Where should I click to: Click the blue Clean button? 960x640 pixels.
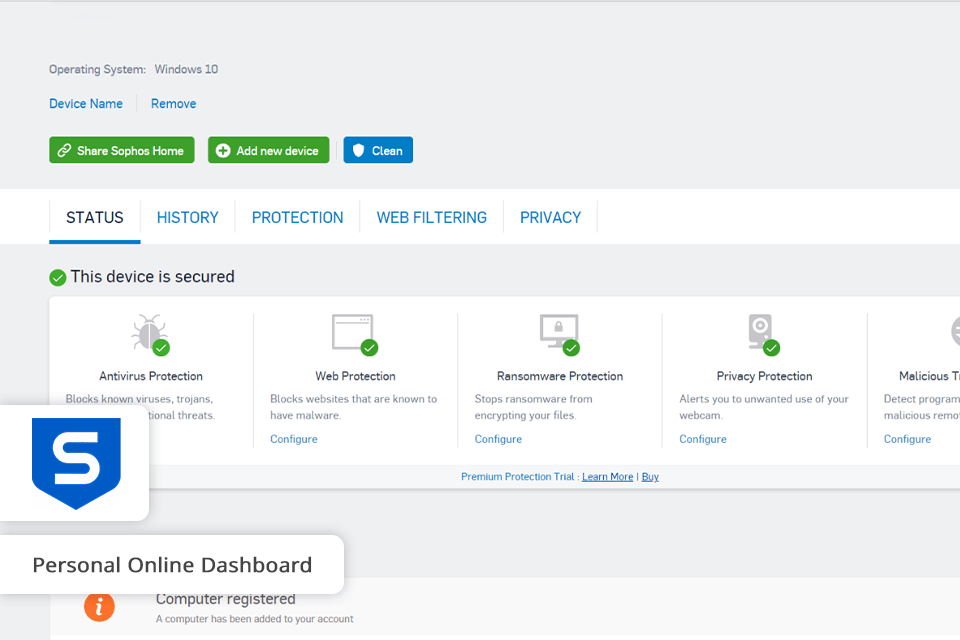coord(378,150)
